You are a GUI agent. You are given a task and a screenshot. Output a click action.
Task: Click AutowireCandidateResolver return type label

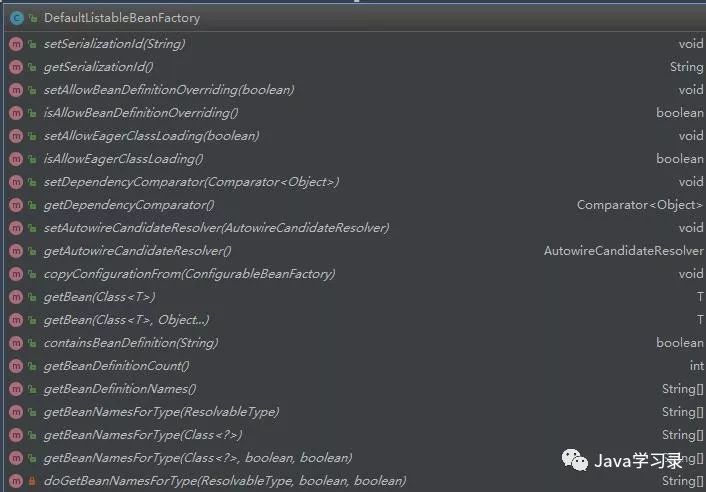click(624, 251)
